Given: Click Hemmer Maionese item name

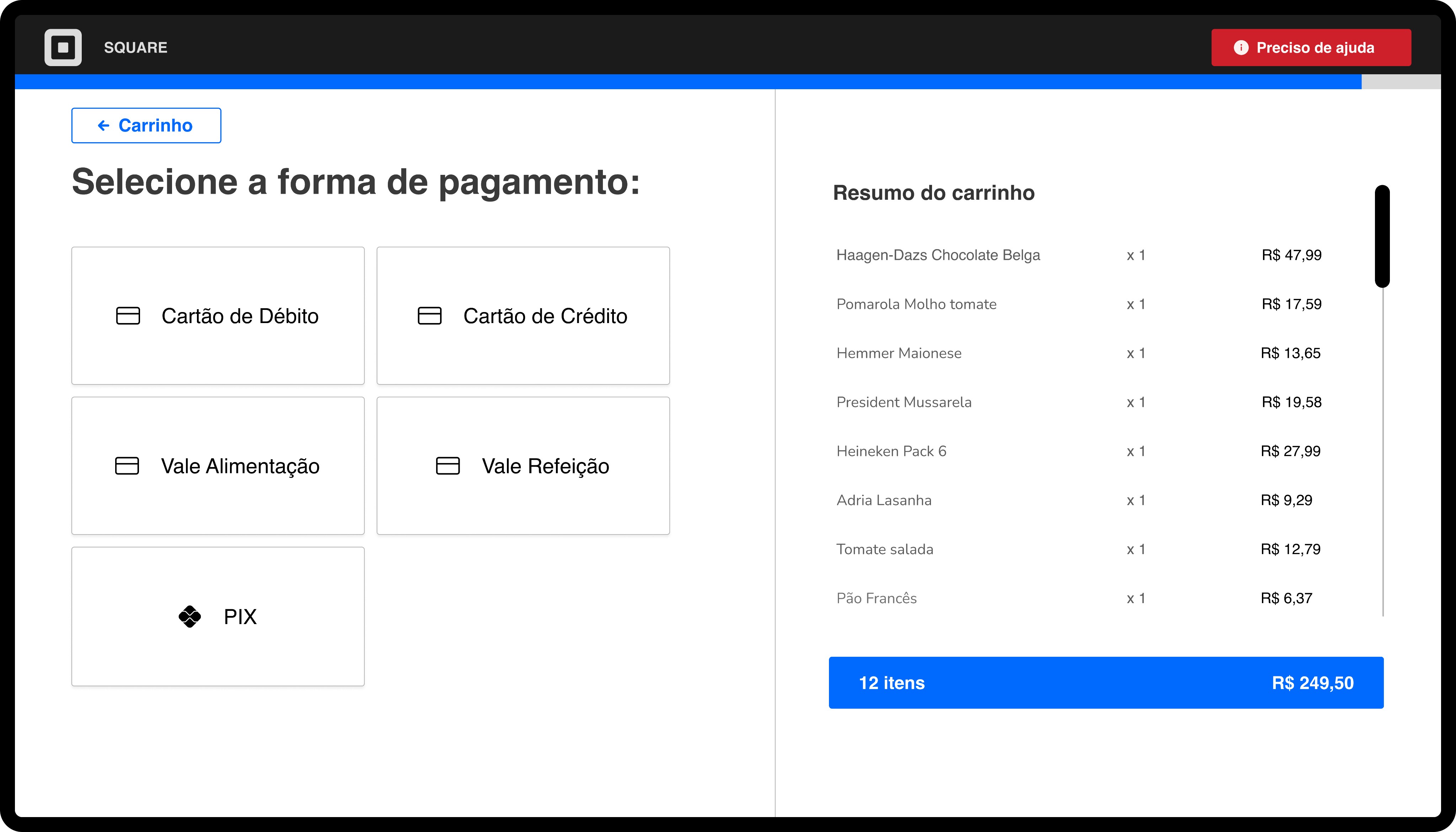Looking at the screenshot, I should pos(899,353).
